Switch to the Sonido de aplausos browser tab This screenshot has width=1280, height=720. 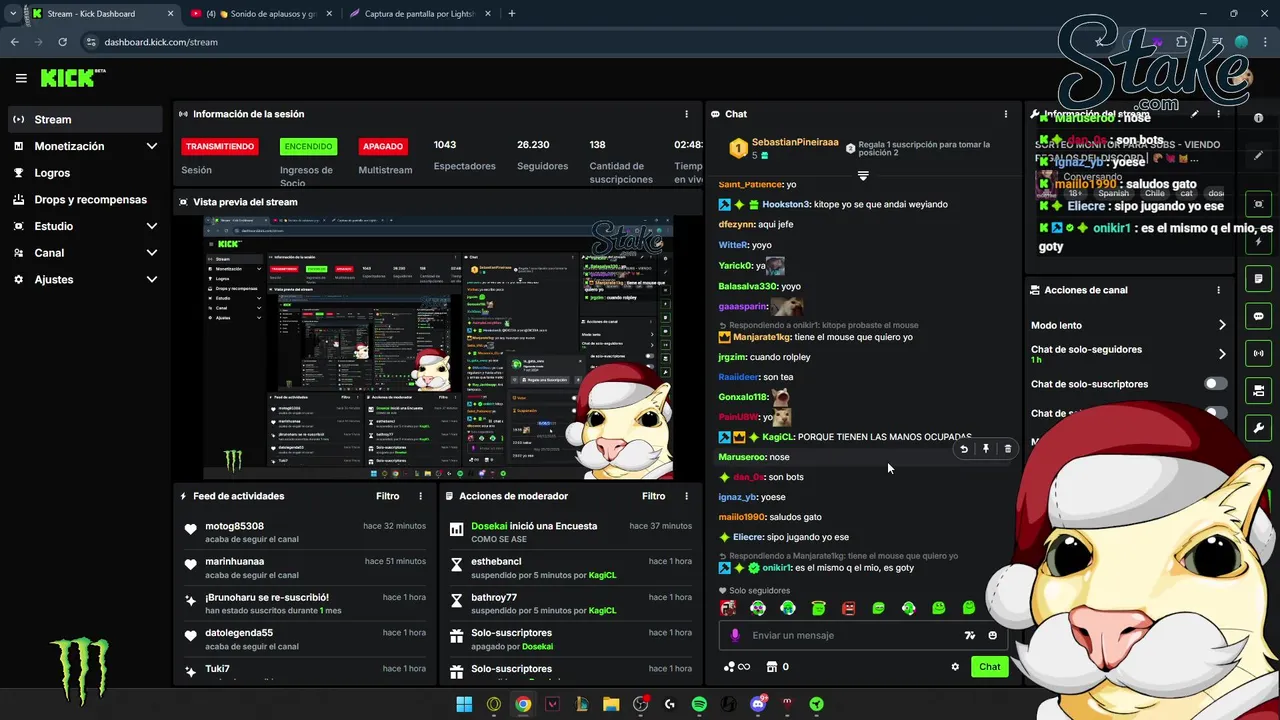pyautogui.click(x=260, y=14)
